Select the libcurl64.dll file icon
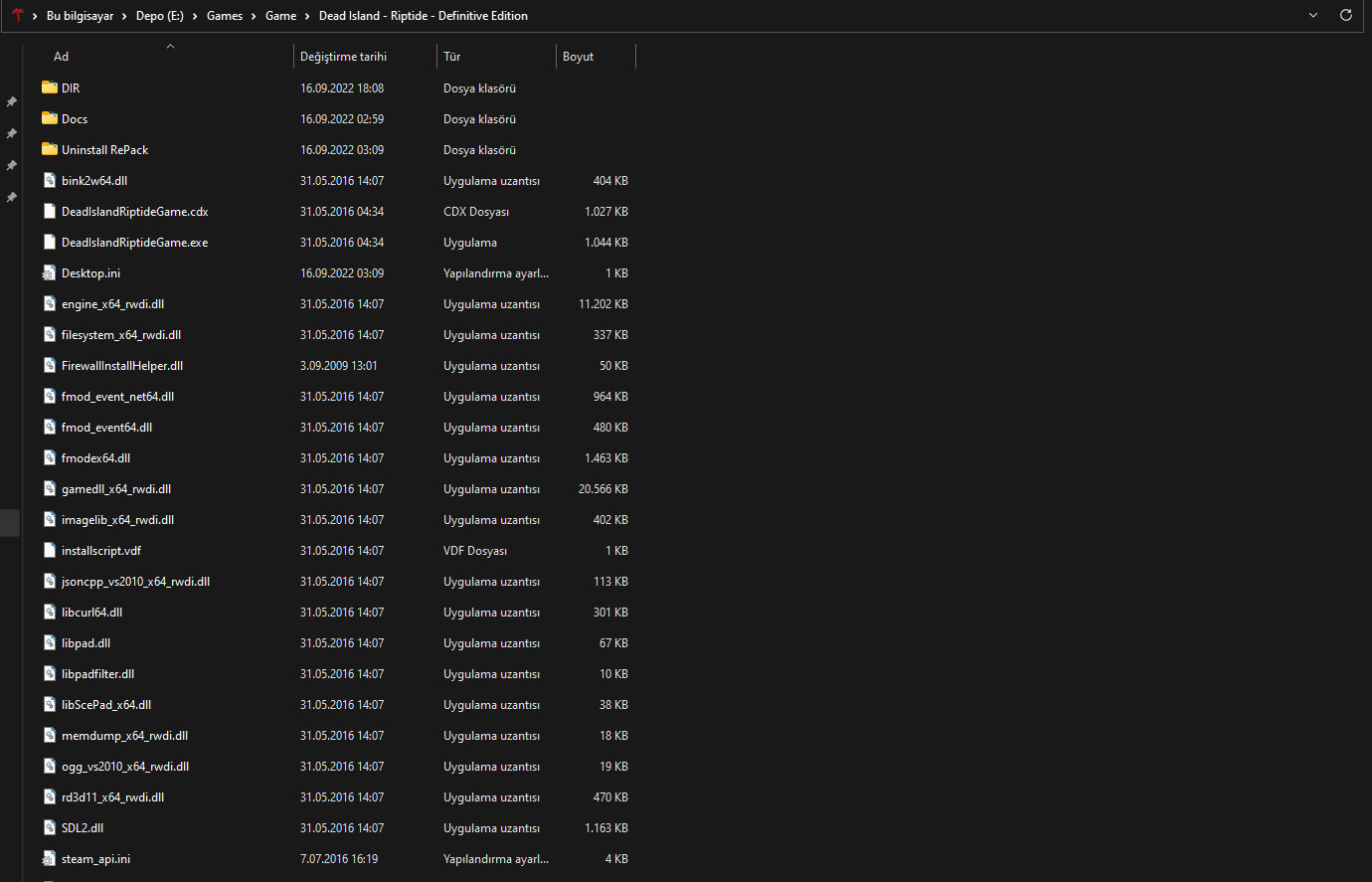 coord(50,612)
